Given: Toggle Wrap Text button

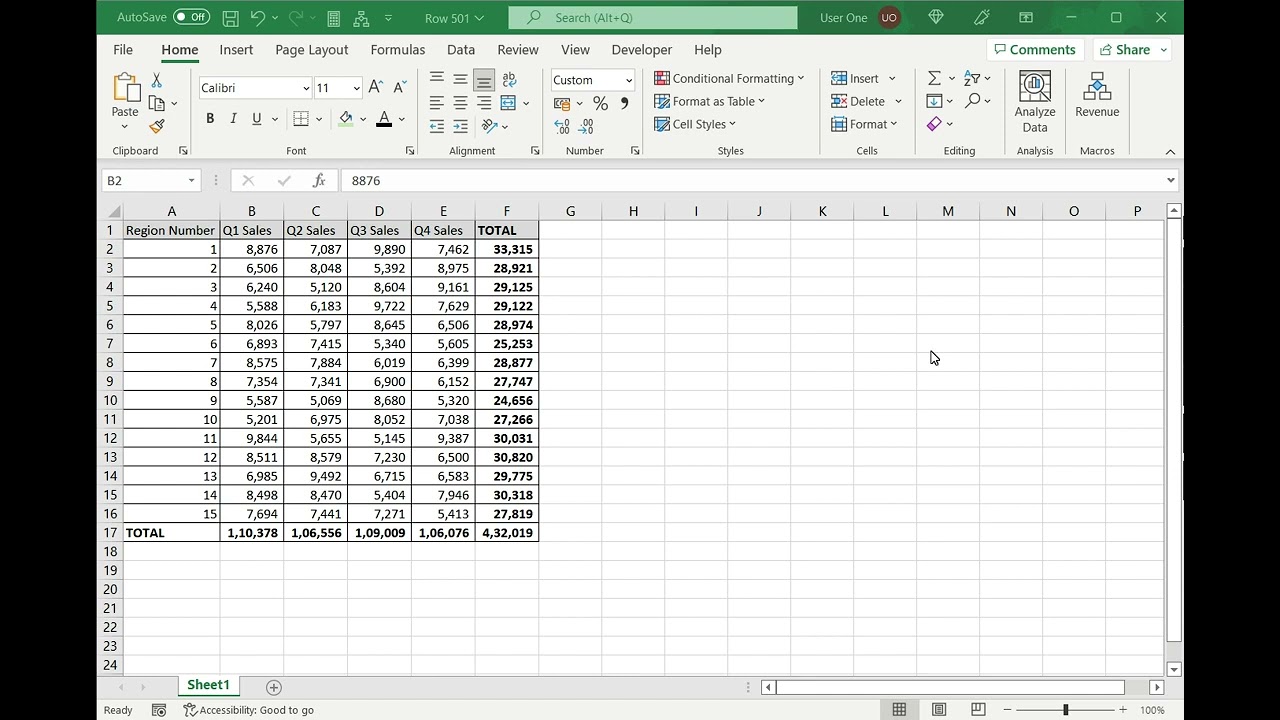Looking at the screenshot, I should (x=509, y=80).
